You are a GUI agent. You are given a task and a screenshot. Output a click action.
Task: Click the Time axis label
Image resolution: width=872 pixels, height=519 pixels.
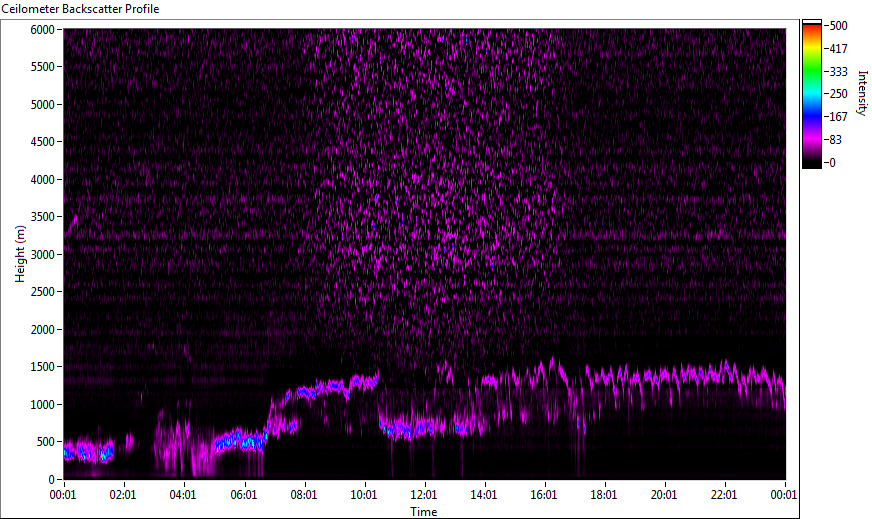click(x=424, y=512)
